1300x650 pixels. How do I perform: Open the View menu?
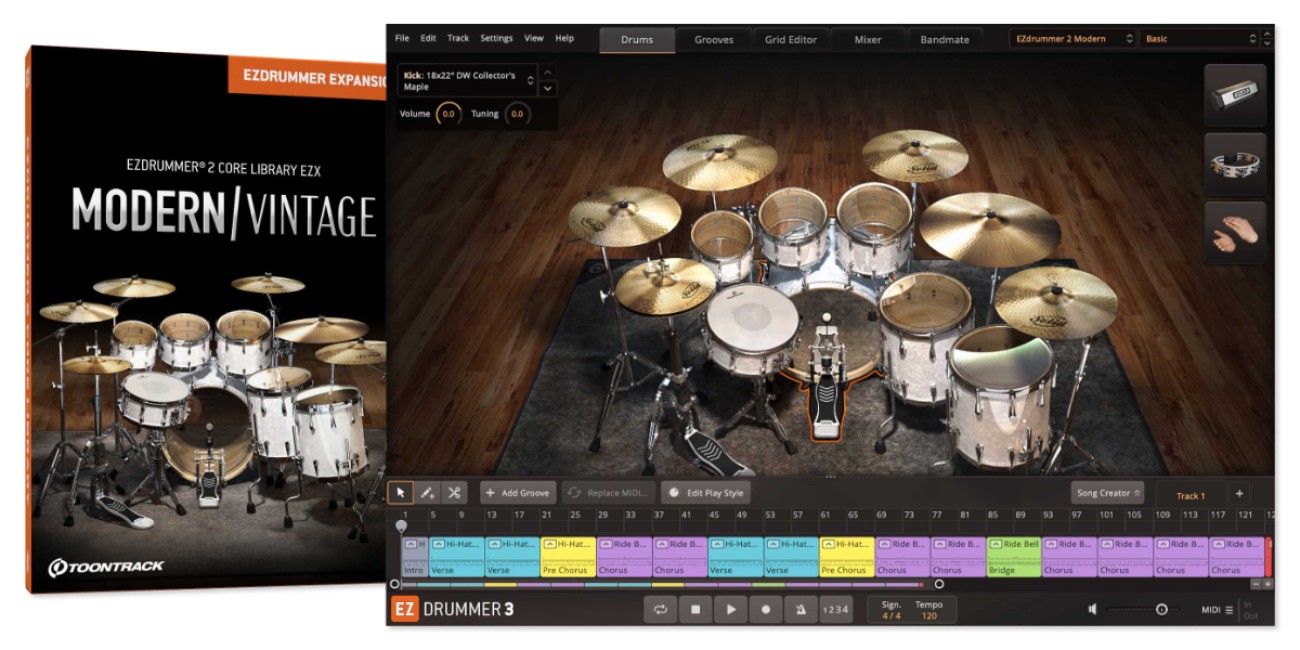pos(534,38)
